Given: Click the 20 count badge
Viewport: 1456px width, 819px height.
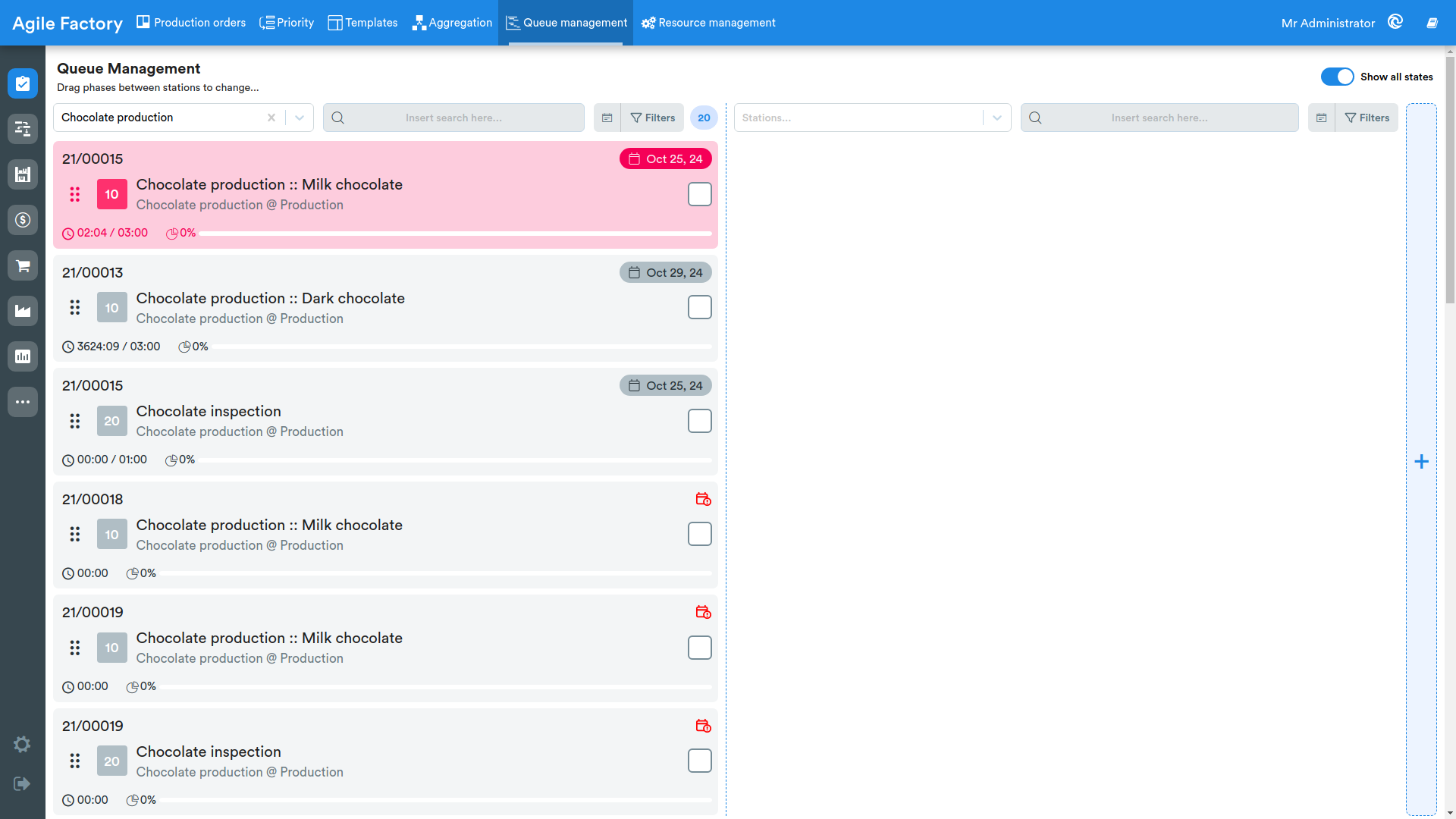Looking at the screenshot, I should 704,118.
